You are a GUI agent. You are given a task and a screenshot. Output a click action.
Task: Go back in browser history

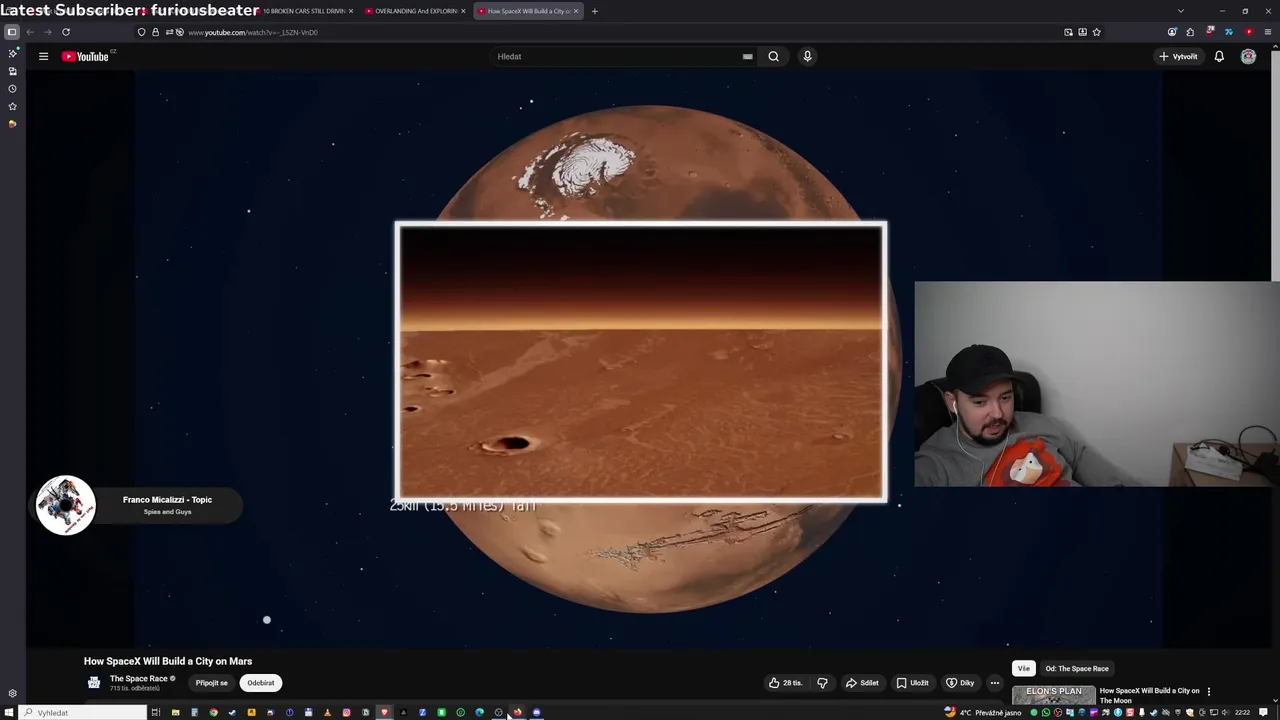point(30,32)
